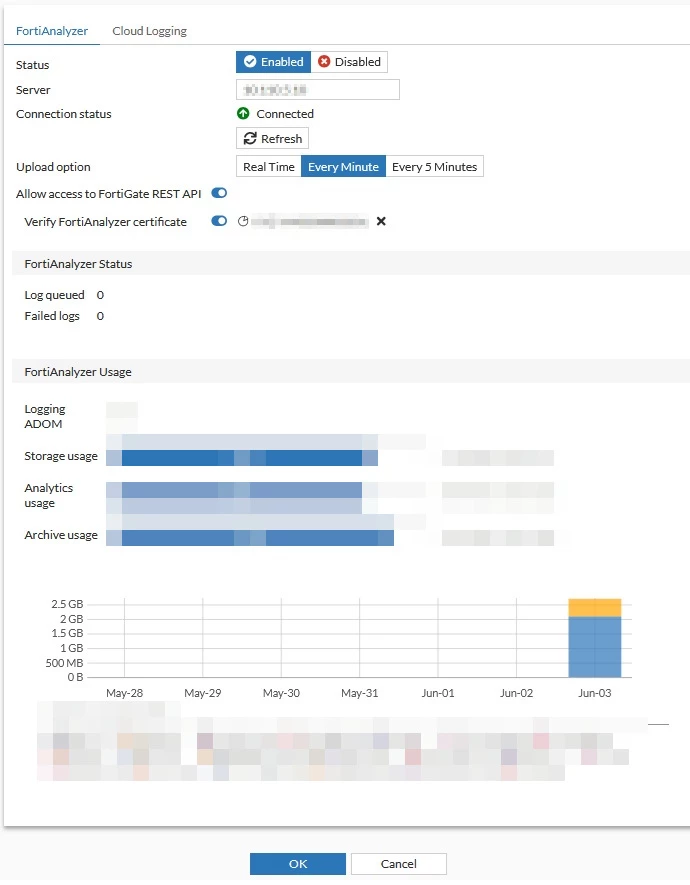This screenshot has width=690, height=885.
Task: Set Status to Enabled
Action: coord(274,62)
